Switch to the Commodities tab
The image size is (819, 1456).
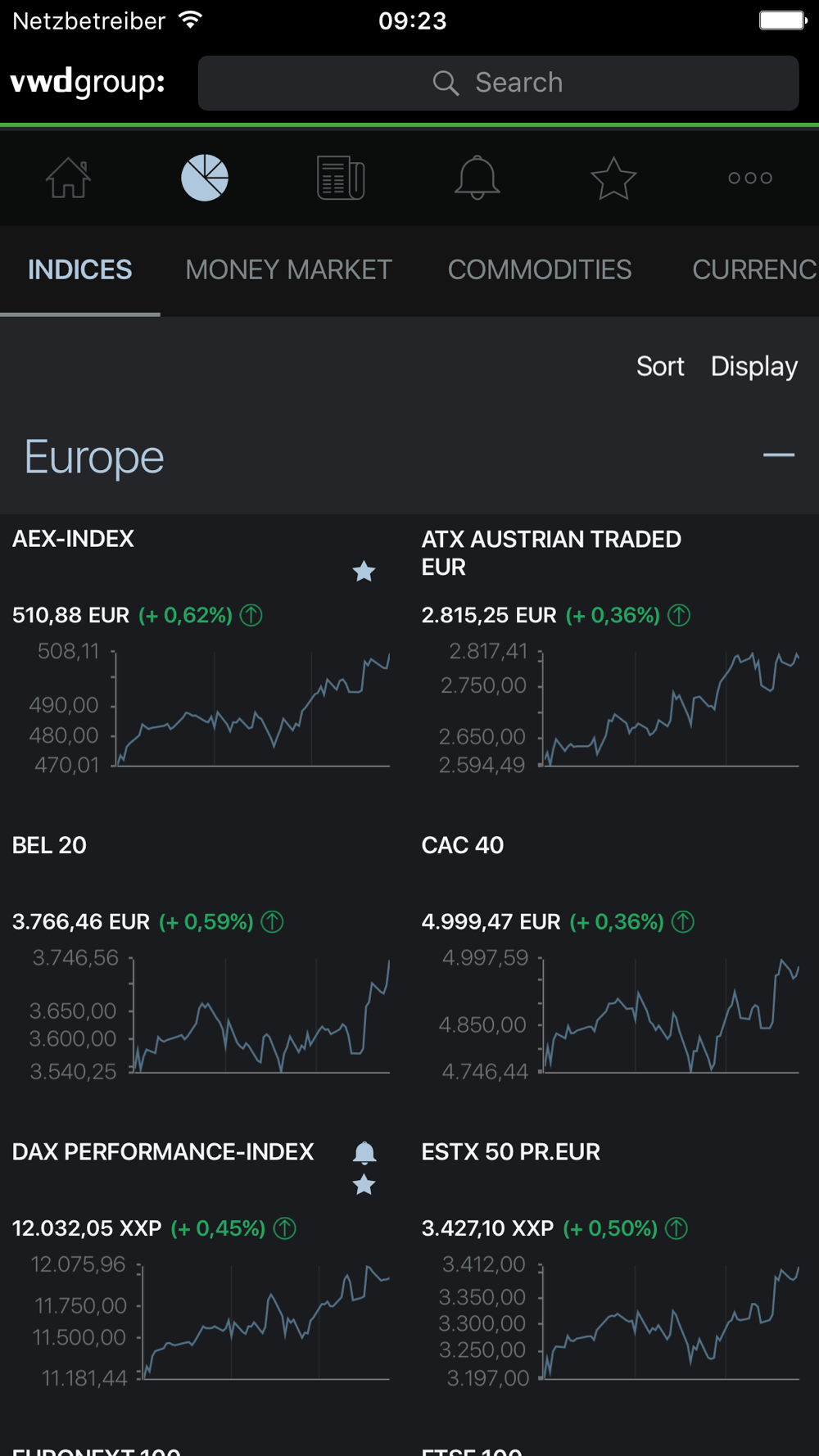pyautogui.click(x=539, y=269)
